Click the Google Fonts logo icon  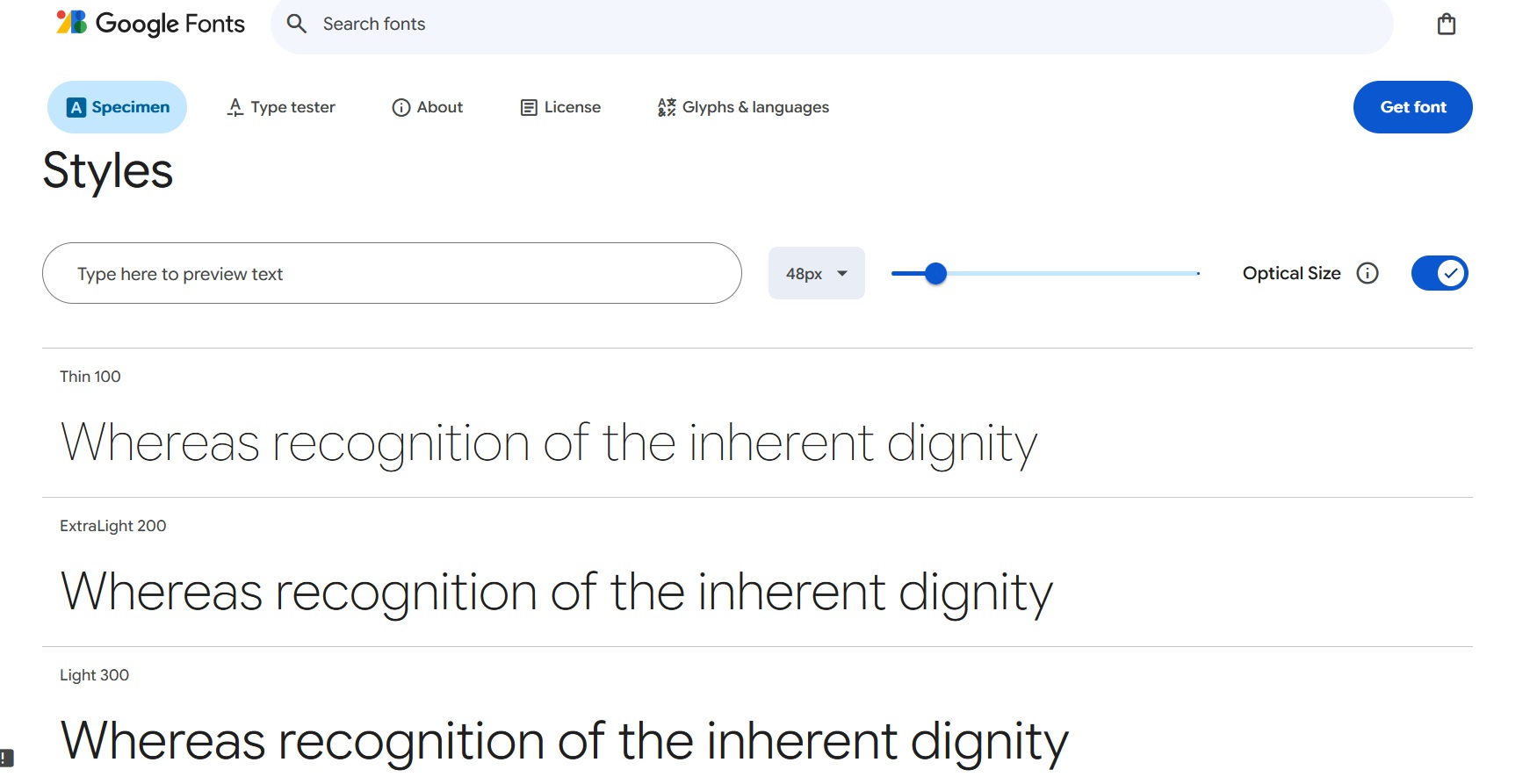pos(71,23)
